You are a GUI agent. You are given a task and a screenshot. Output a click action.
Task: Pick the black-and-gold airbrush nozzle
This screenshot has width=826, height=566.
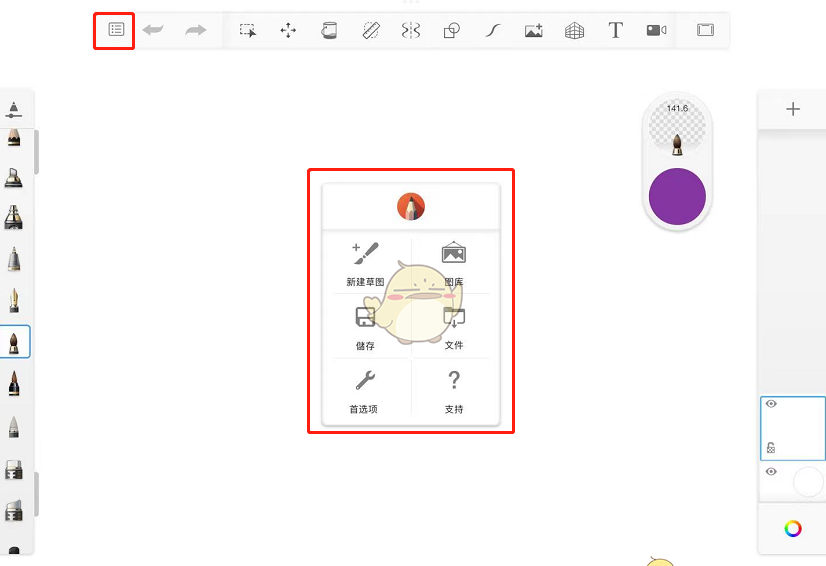[14, 217]
